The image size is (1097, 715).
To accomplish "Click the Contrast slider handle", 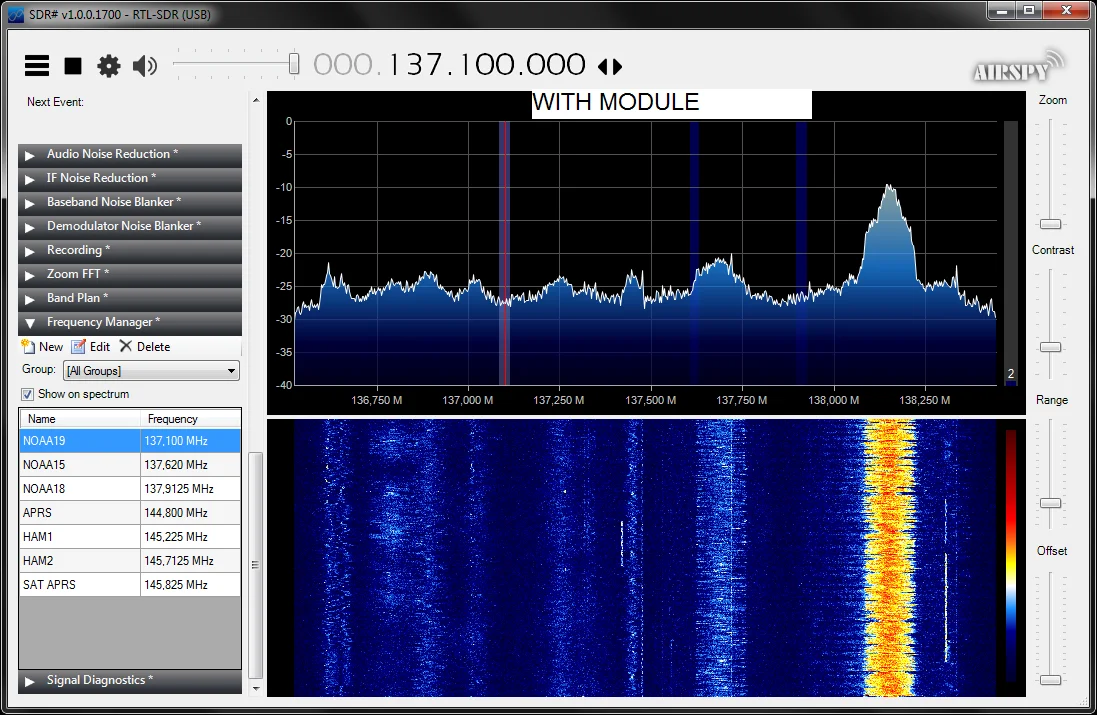I will (1050, 347).
